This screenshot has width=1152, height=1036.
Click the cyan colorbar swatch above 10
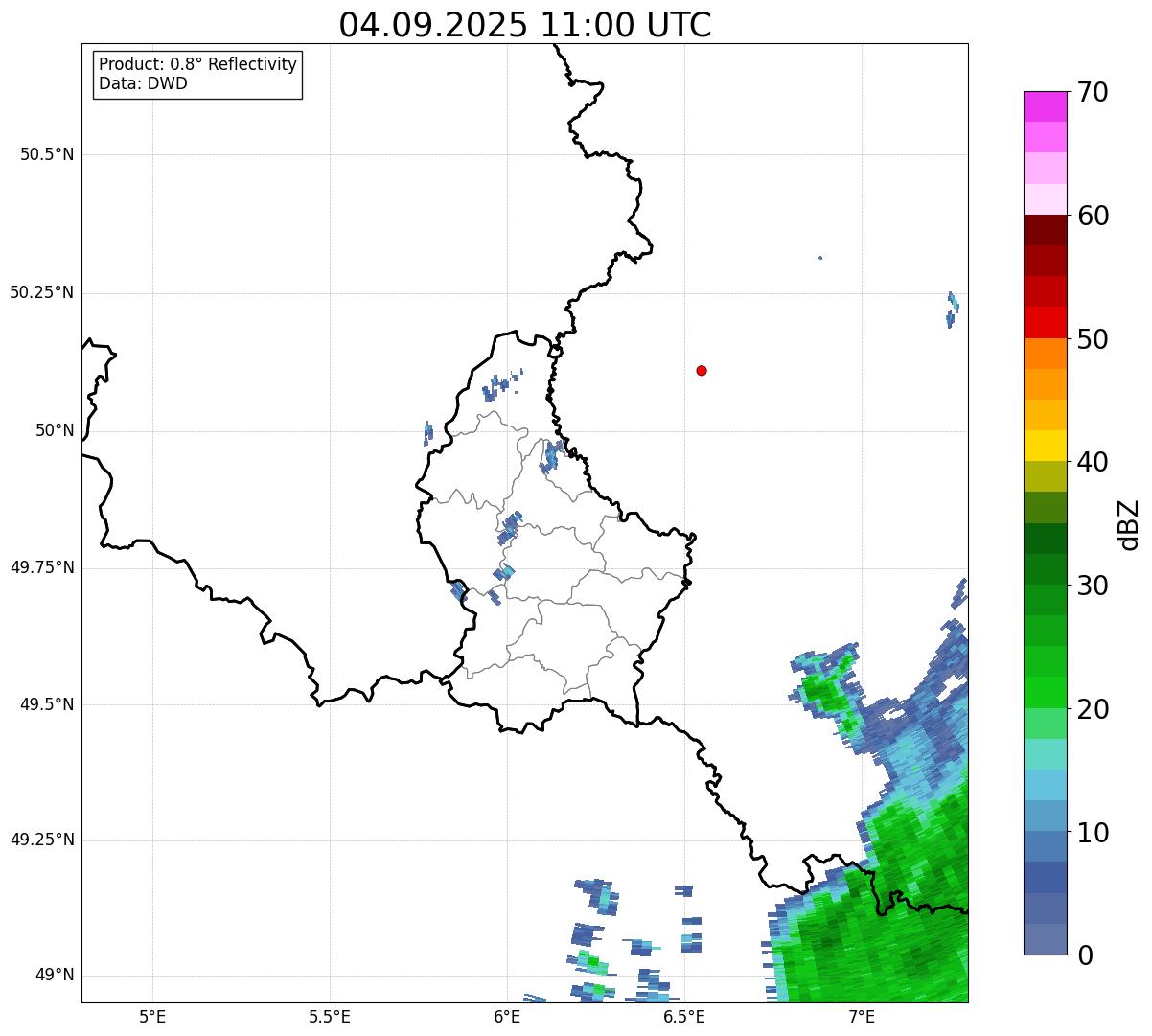pyautogui.click(x=1045, y=785)
